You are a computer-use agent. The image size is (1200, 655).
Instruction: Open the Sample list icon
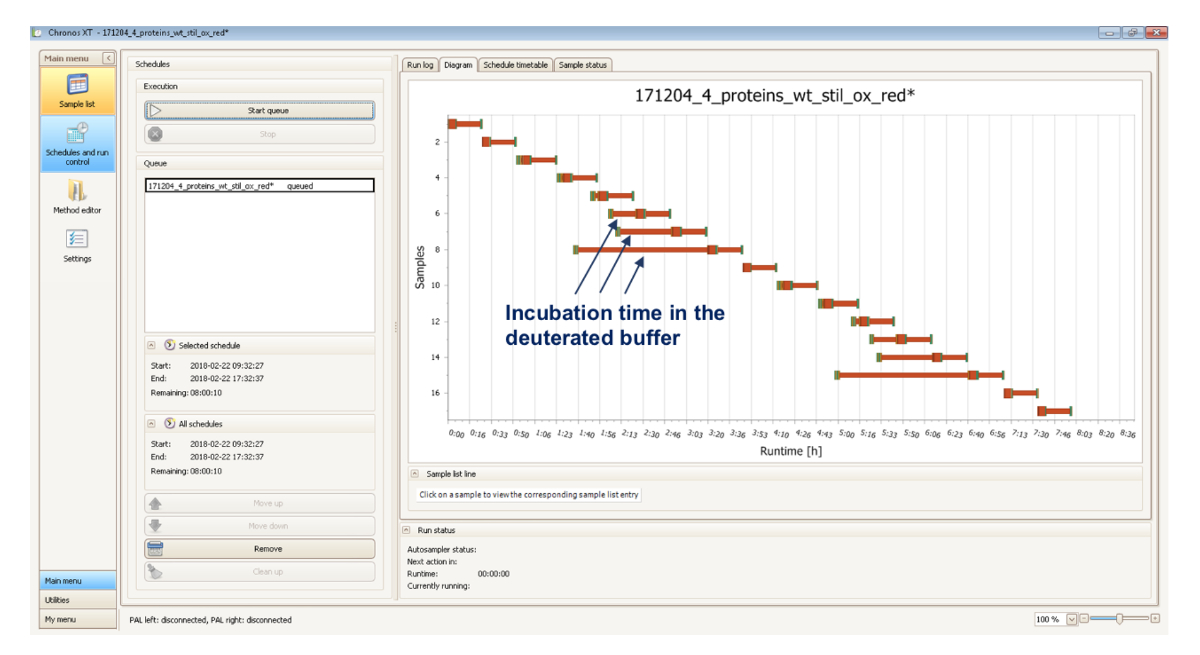click(77, 90)
